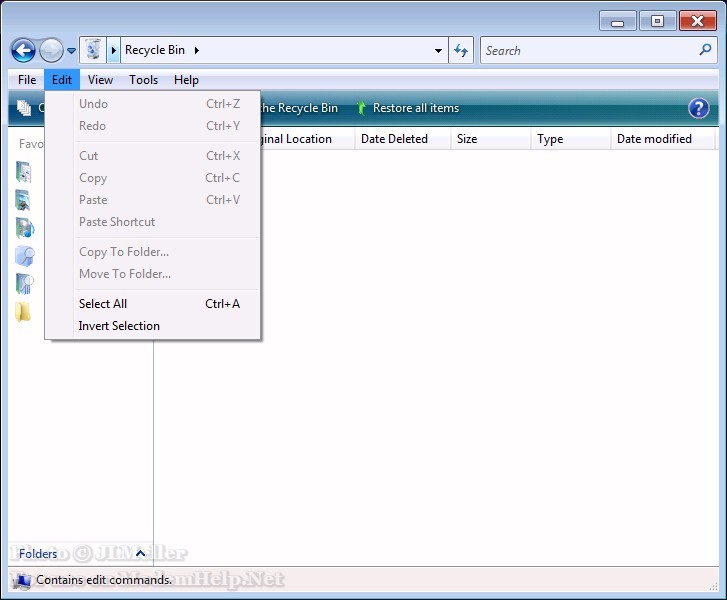Click the greyed Redo entry
Screen dimensions: 727x600
coord(153,126)
